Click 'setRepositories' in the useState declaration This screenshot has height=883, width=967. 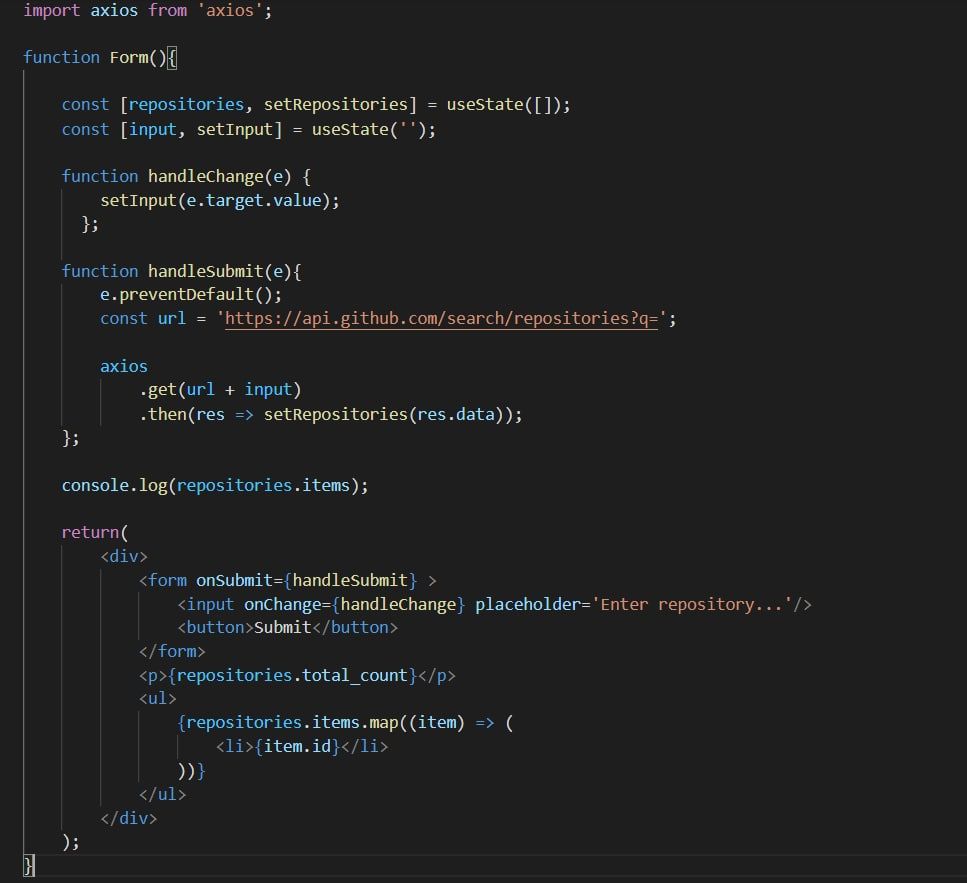(335, 104)
